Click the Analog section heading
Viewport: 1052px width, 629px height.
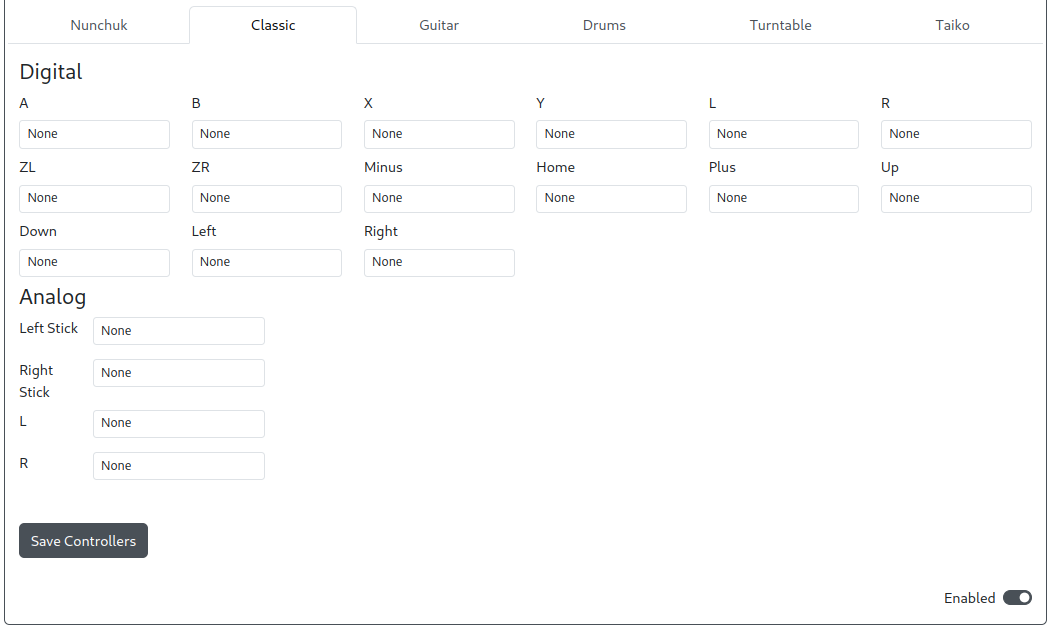coord(52,296)
